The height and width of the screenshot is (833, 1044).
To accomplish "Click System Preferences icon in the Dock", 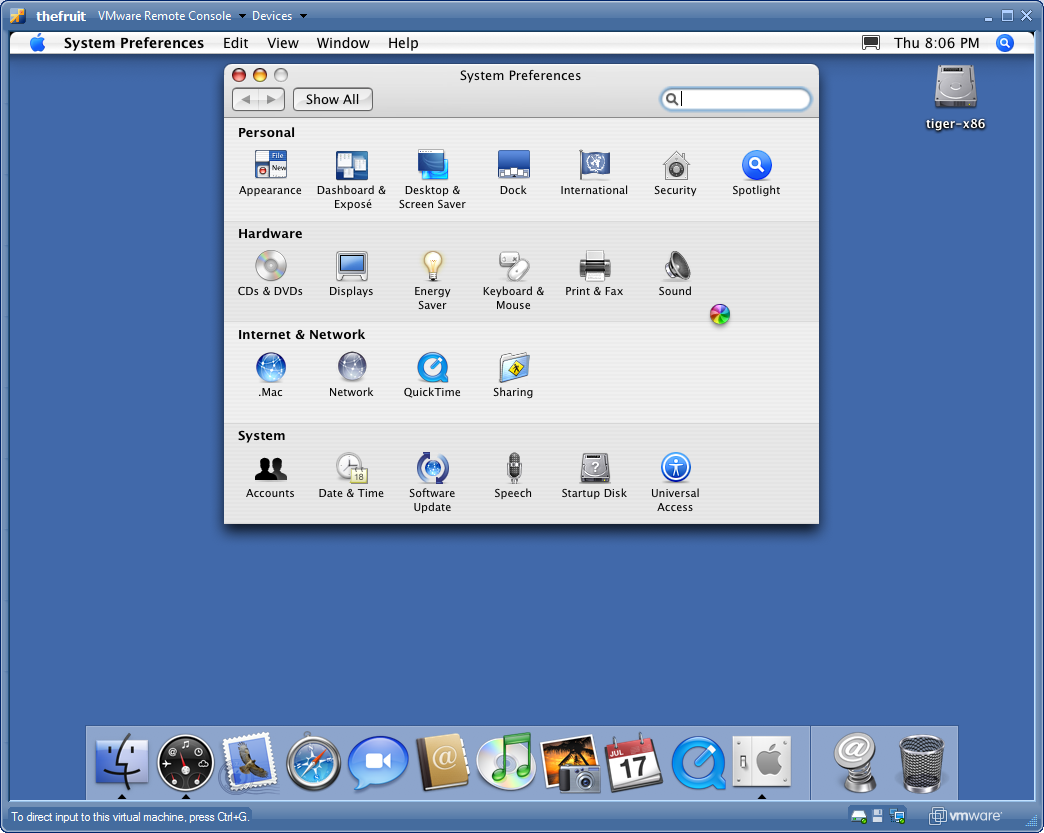I will [762, 761].
